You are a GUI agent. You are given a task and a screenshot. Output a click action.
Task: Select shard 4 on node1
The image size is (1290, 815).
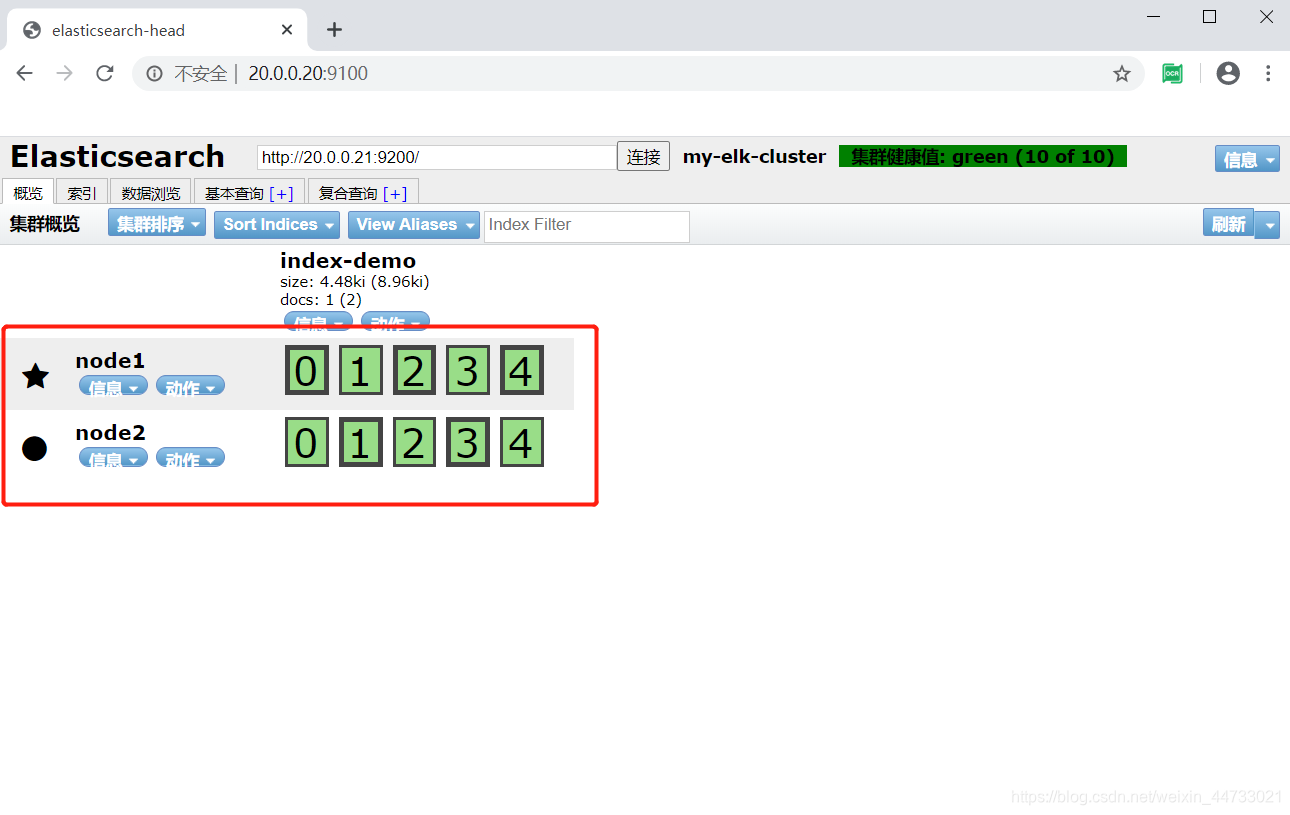pyautogui.click(x=521, y=370)
